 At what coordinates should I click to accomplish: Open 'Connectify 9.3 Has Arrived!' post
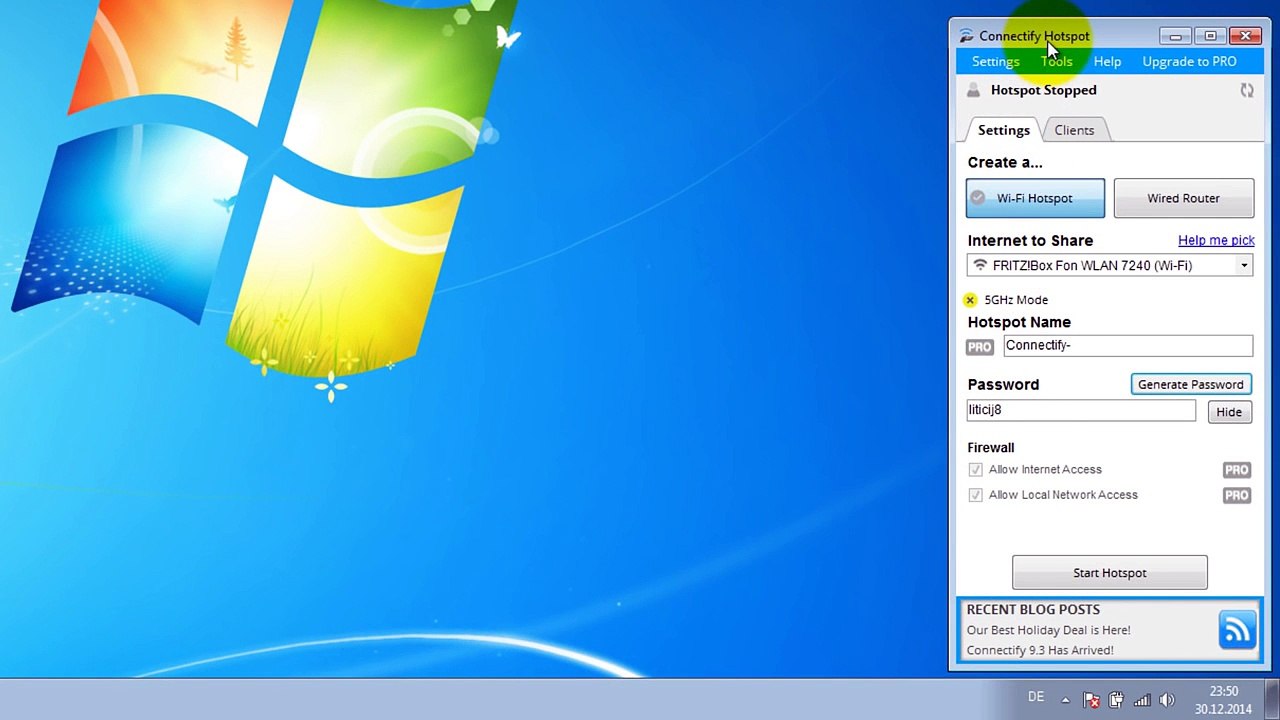point(1039,650)
